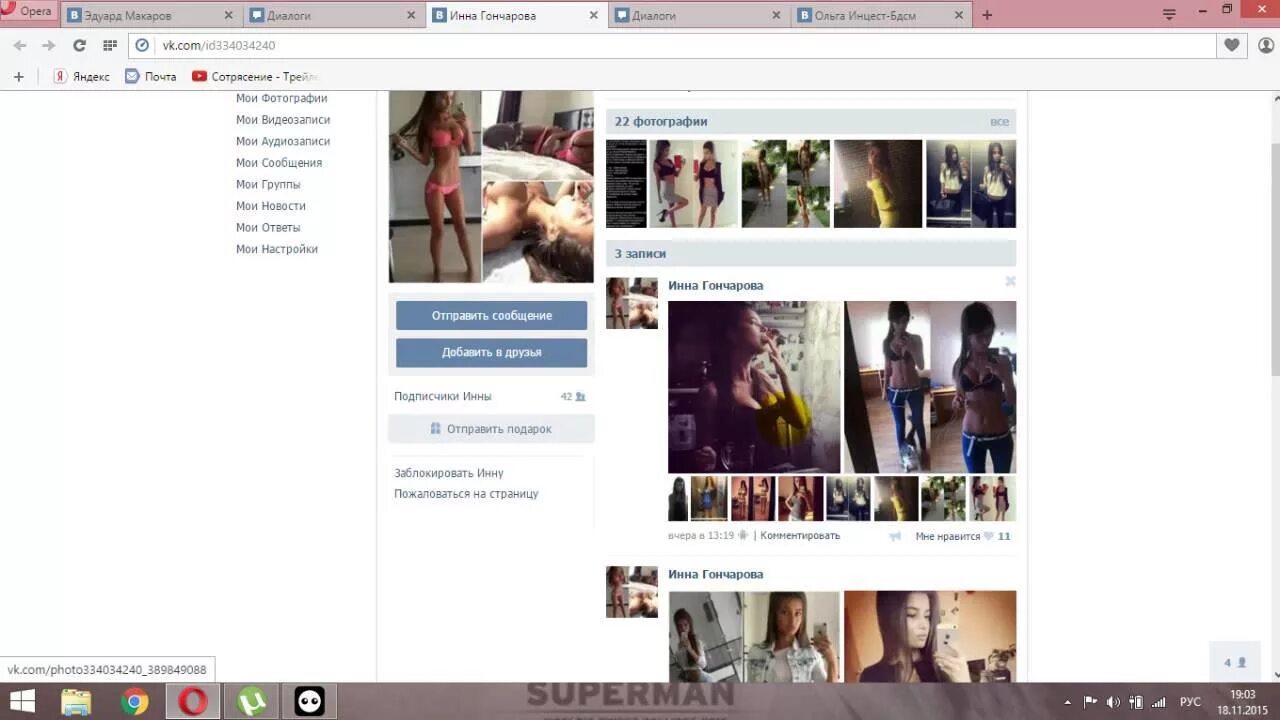Open File Explorer from the taskbar
Image resolution: width=1280 pixels, height=720 pixels.
(x=77, y=701)
